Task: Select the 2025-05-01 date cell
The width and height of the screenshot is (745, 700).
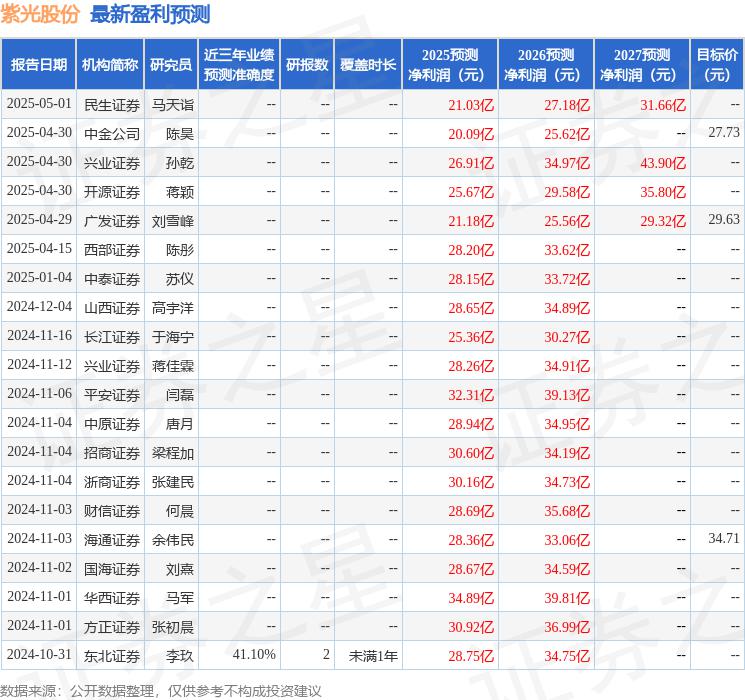Action: coord(39,104)
